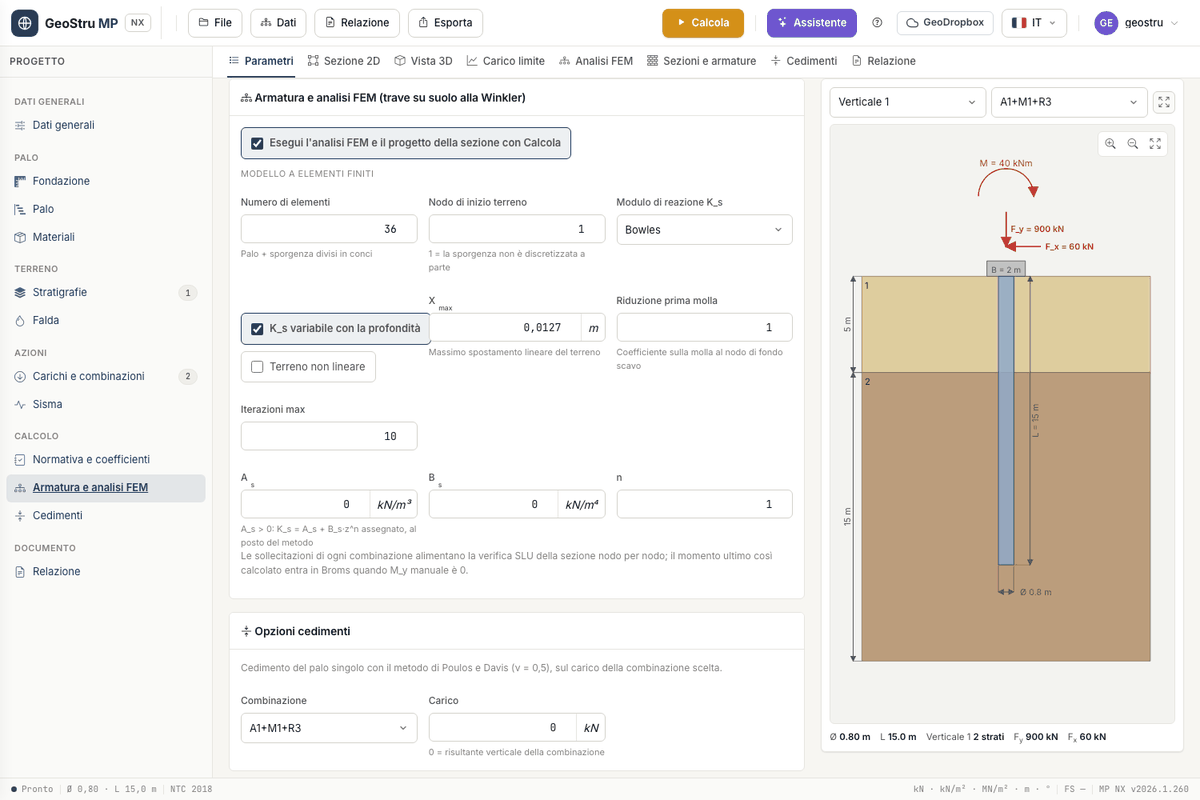Uncheck Esegui l'analisi FEM checkbox
Viewport: 1200px width, 800px height.
(x=257, y=143)
